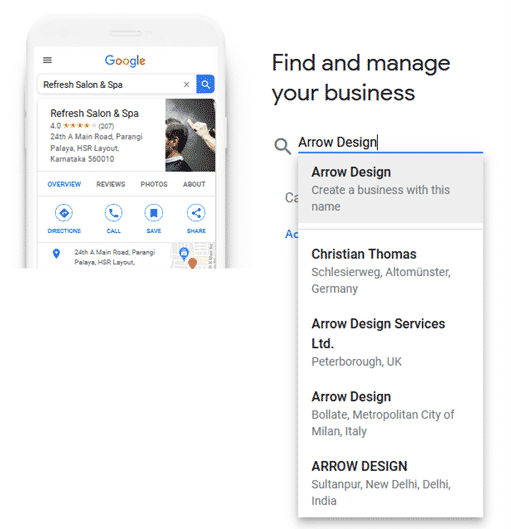Image resolution: width=511 pixels, height=529 pixels.
Task: Select ARROW DESIGN in Sultanpur, New Delhi
Action: pos(391,483)
